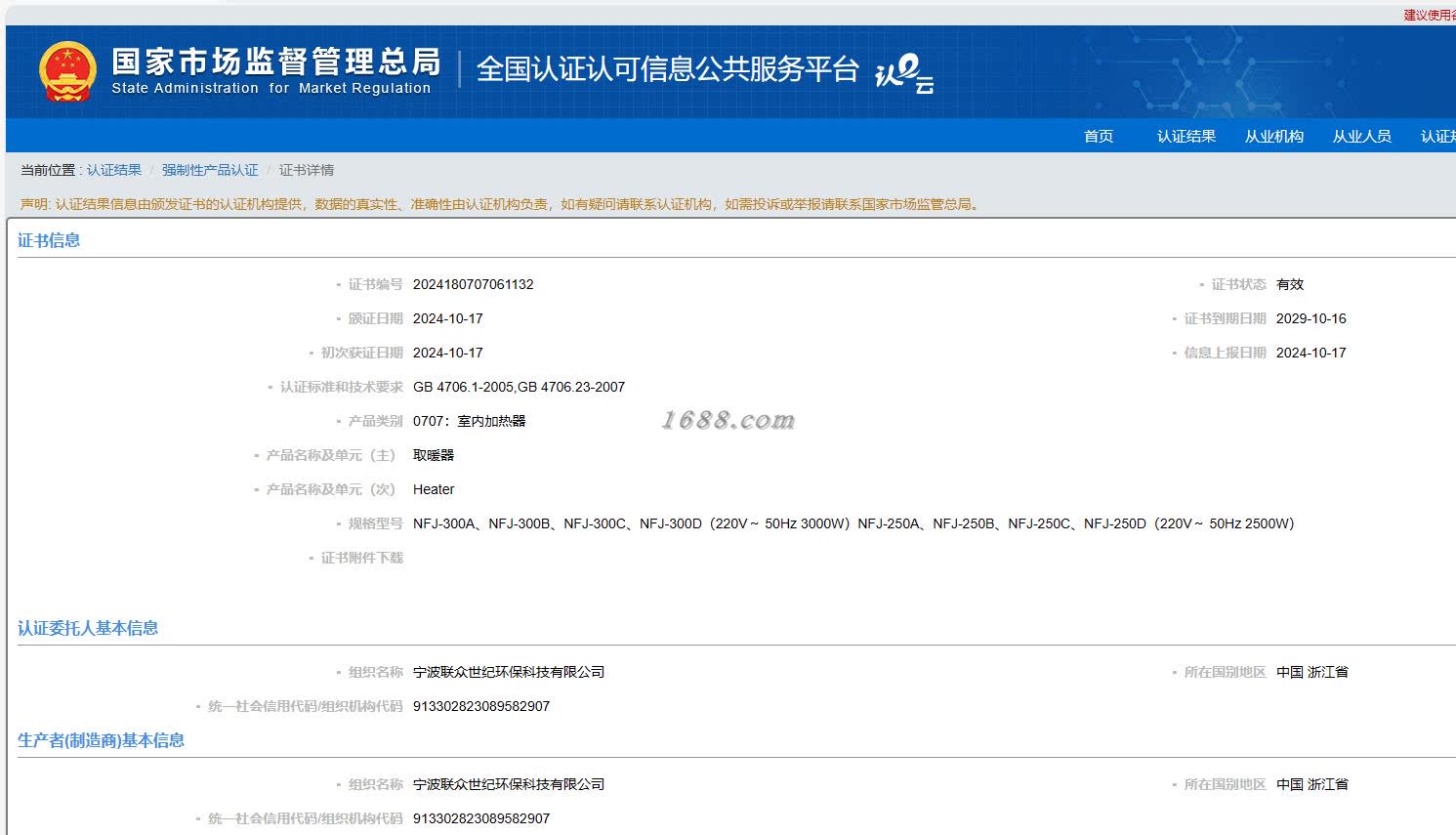Click the 证书附件下载 label
The height and width of the screenshot is (835, 1456).
[x=362, y=558]
